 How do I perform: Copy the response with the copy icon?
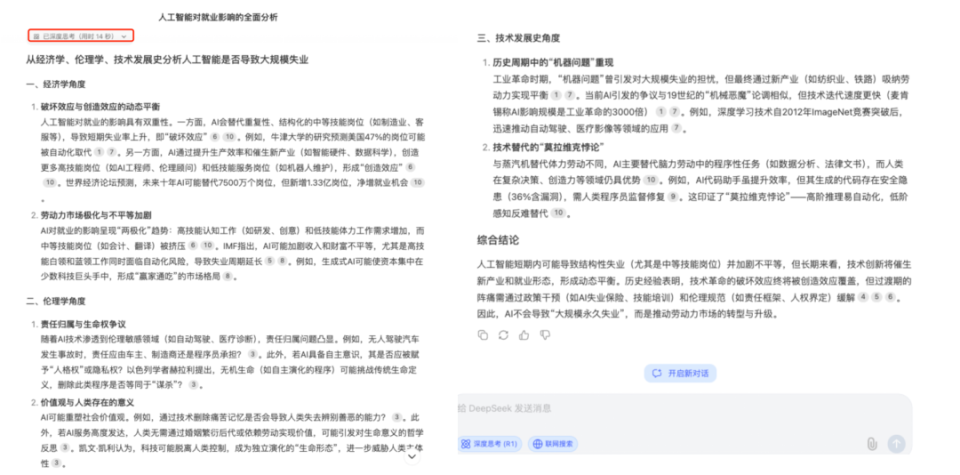tap(482, 335)
